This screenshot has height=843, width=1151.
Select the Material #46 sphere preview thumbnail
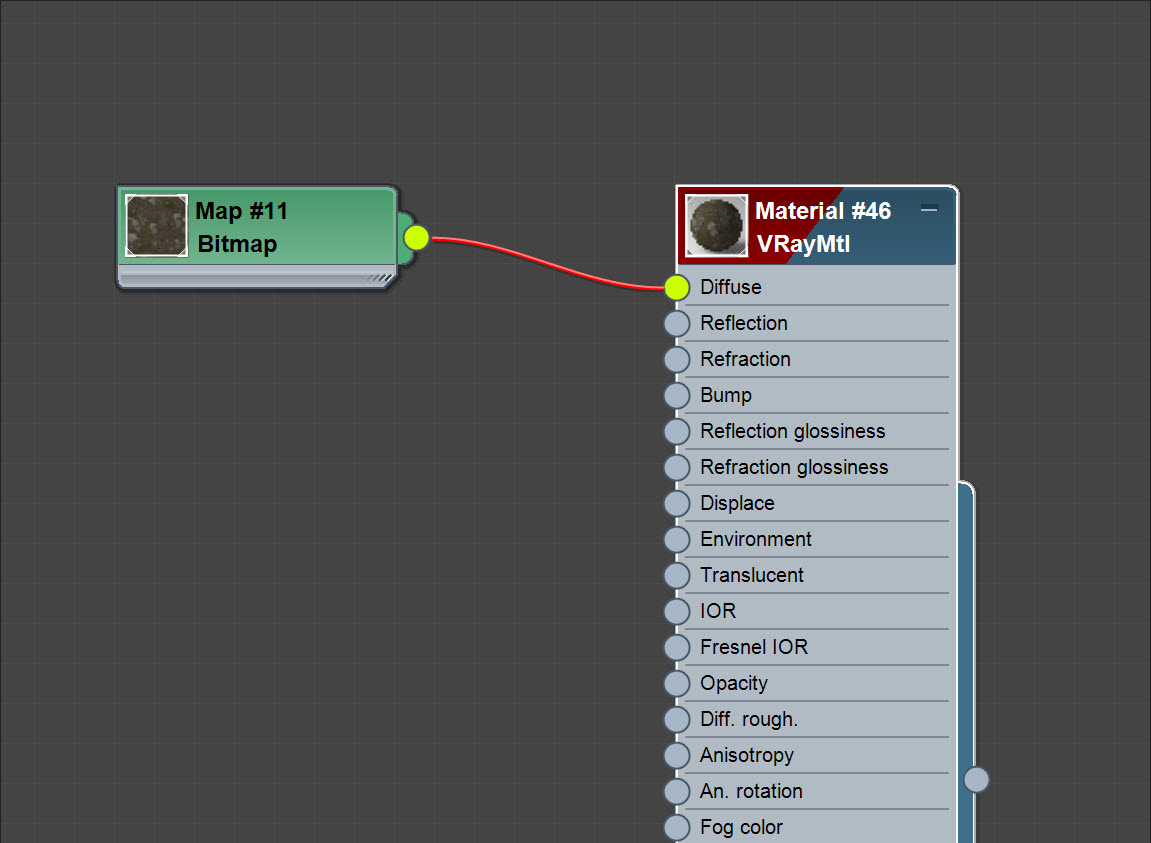pos(716,225)
